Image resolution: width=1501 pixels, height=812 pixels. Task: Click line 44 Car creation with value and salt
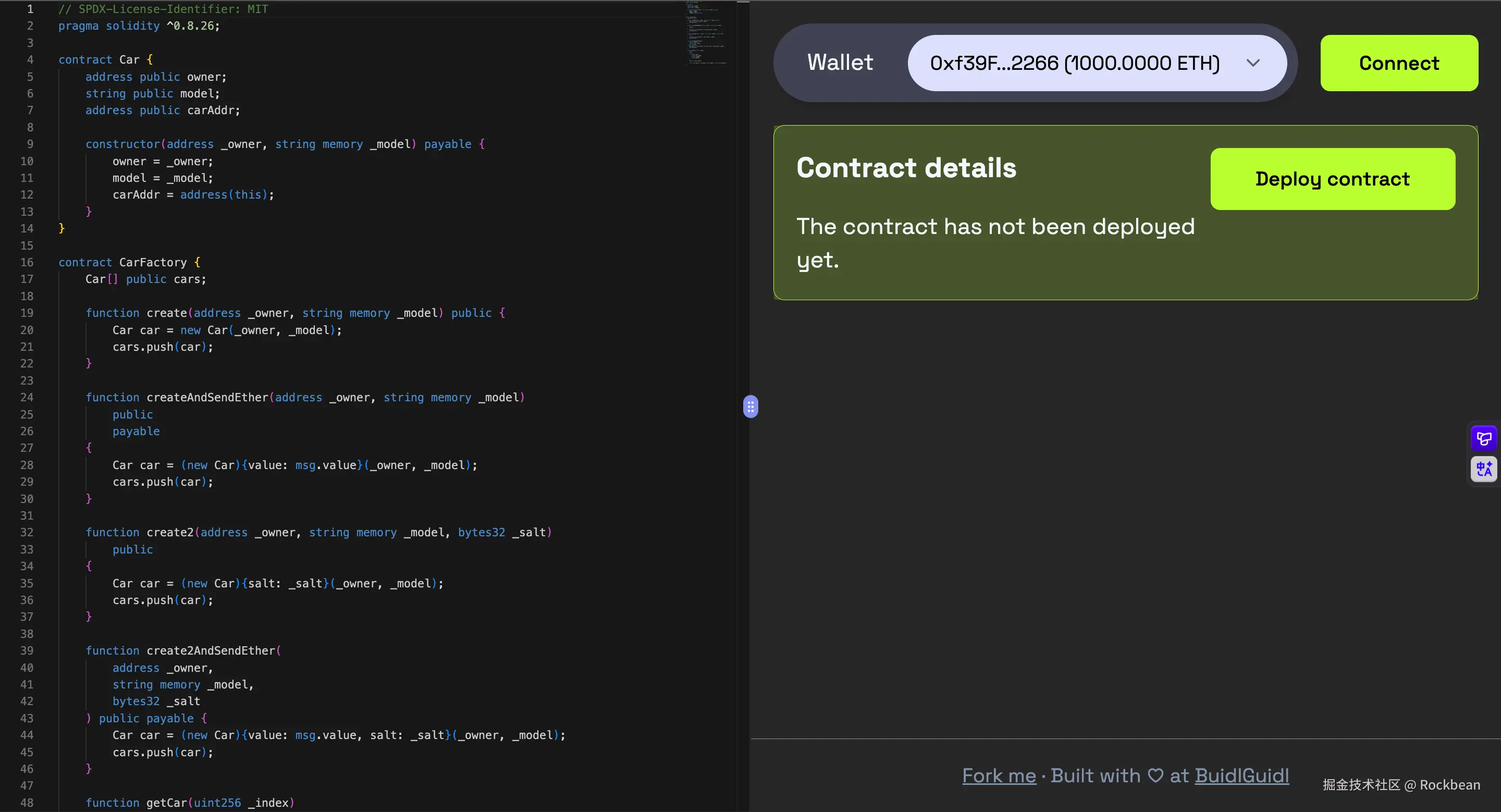pos(339,735)
